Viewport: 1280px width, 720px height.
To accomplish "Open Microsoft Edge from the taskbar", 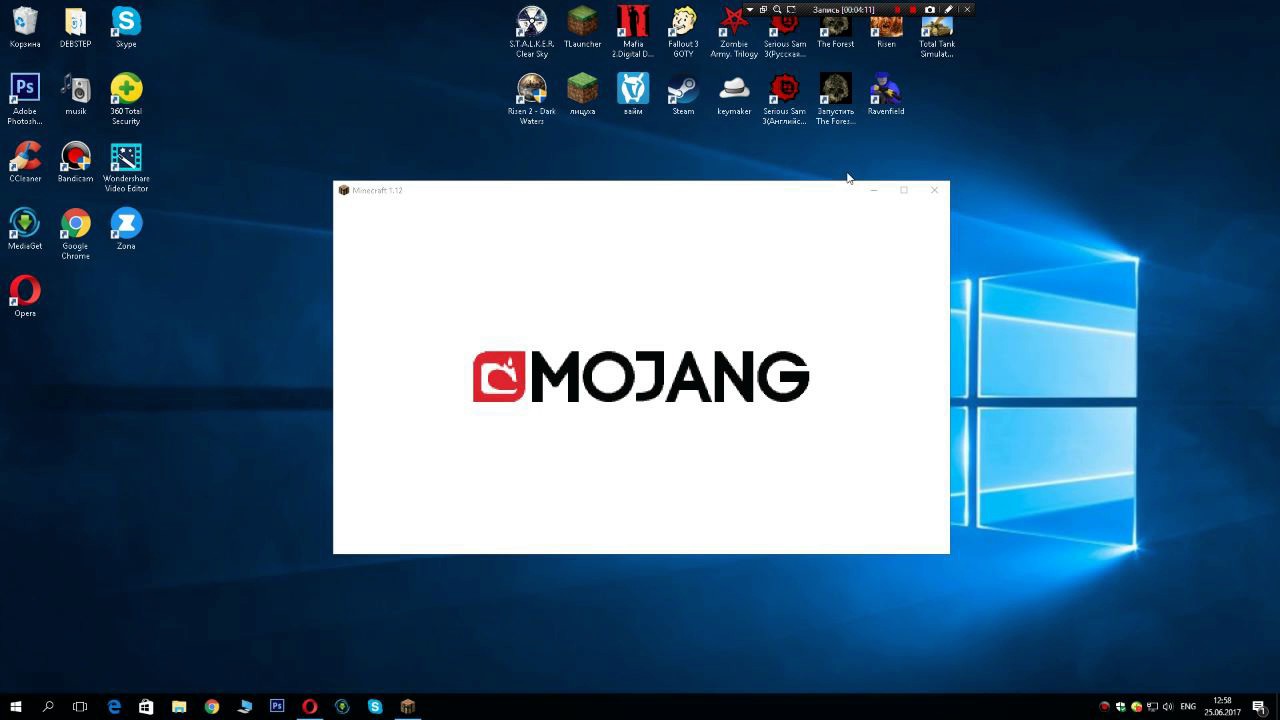I will tap(114, 707).
